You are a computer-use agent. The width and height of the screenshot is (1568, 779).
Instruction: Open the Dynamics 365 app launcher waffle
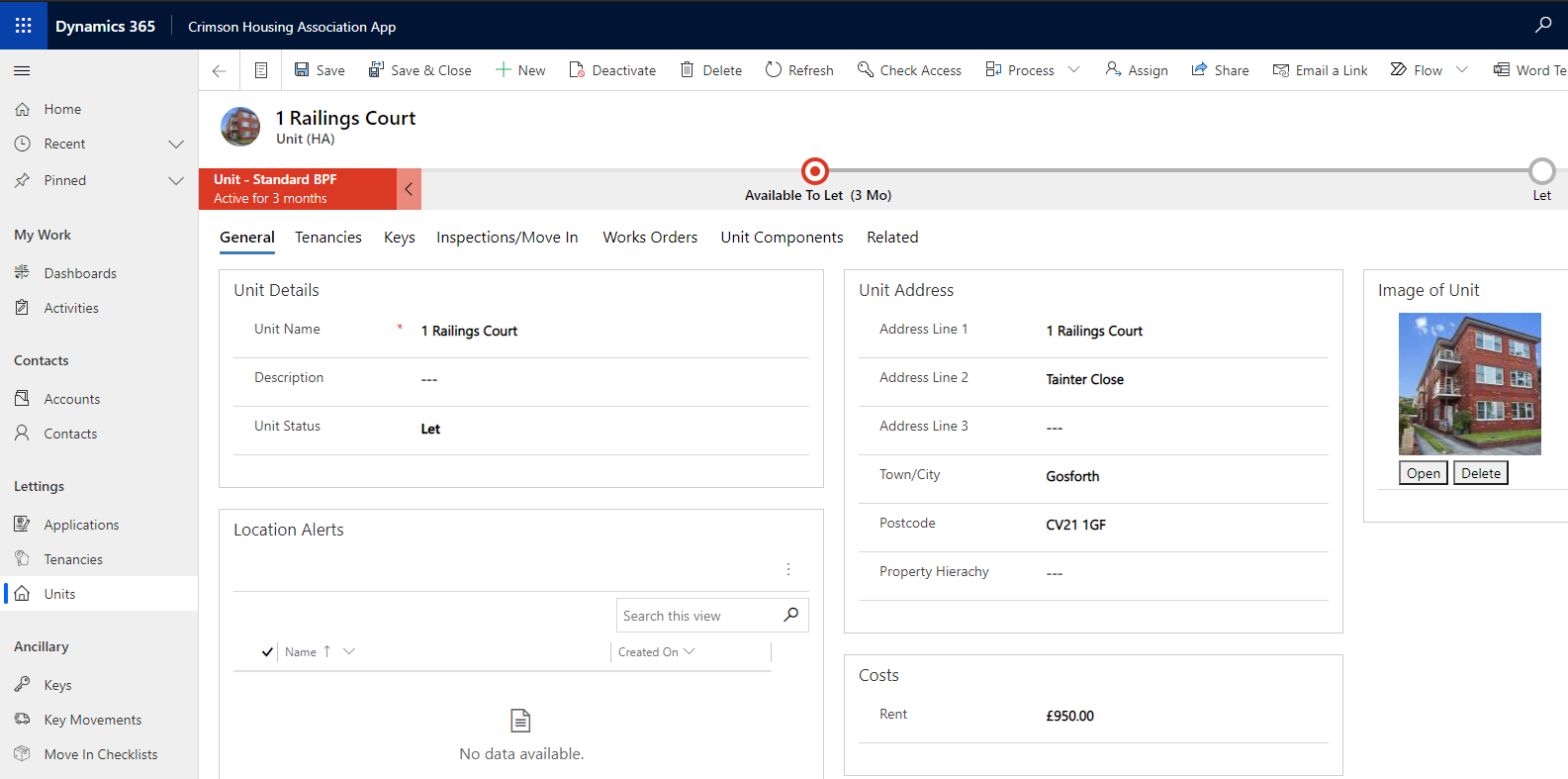(x=23, y=25)
